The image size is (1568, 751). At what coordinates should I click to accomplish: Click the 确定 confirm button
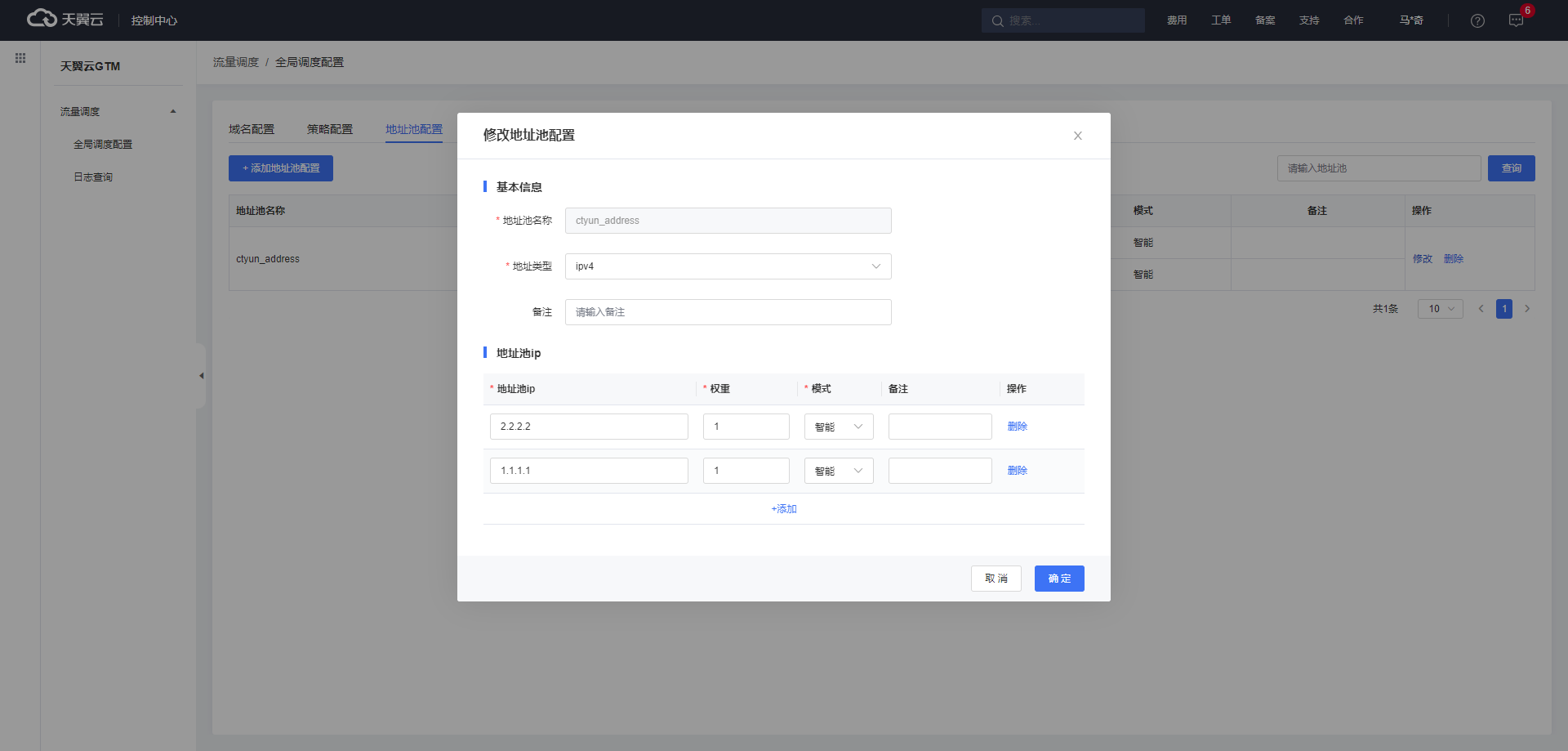1059,579
